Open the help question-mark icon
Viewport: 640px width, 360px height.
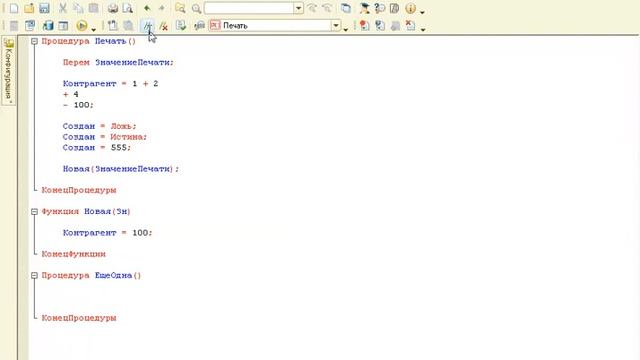click(x=380, y=8)
